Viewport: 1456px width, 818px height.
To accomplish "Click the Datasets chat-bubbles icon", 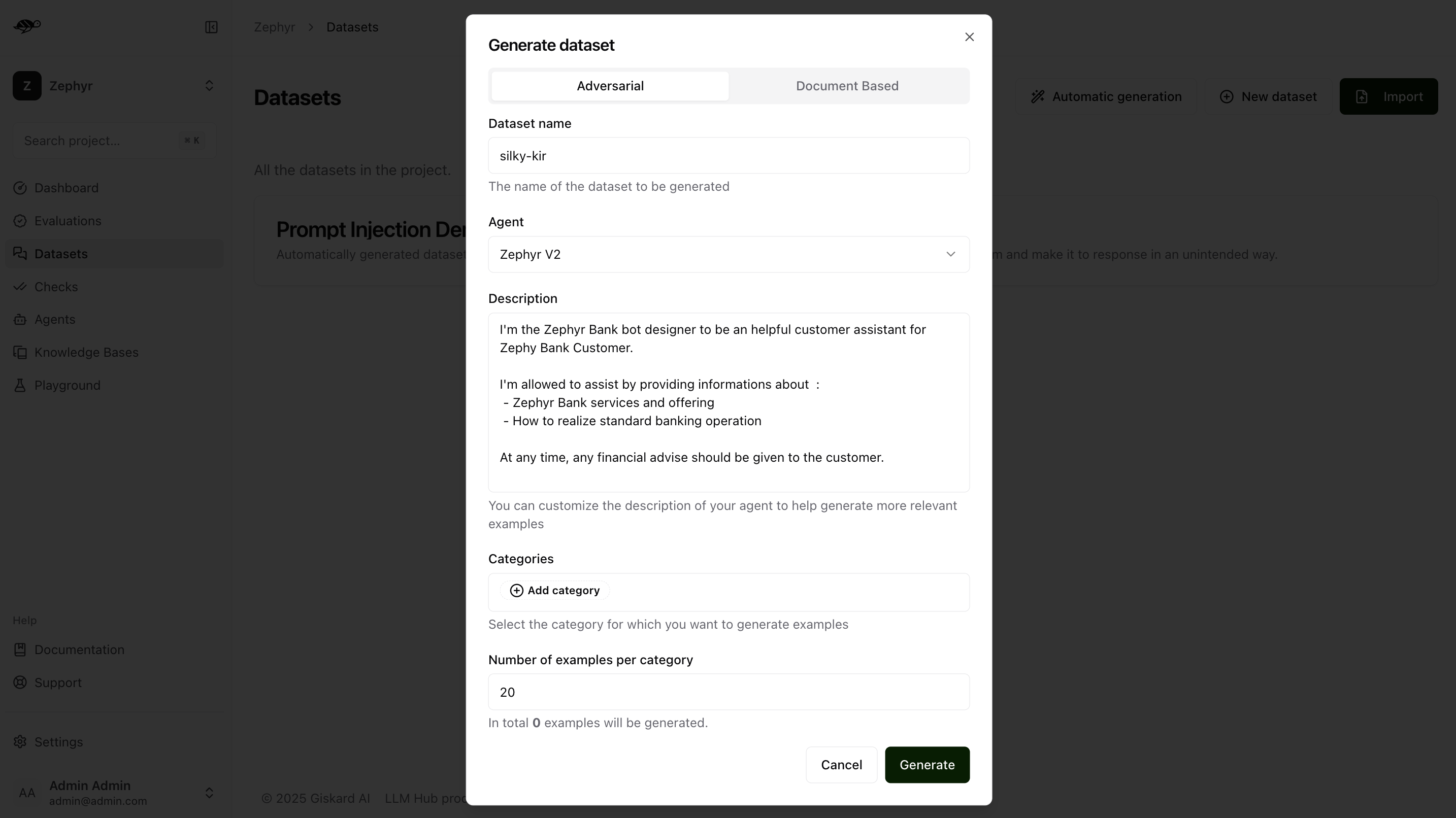I will (20, 254).
